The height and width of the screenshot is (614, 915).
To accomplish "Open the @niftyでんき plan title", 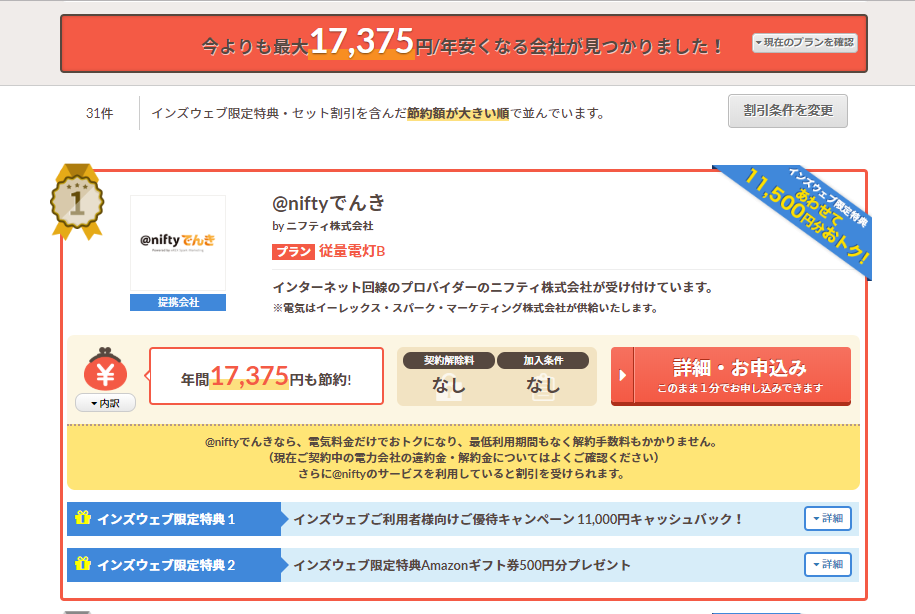I will click(329, 203).
